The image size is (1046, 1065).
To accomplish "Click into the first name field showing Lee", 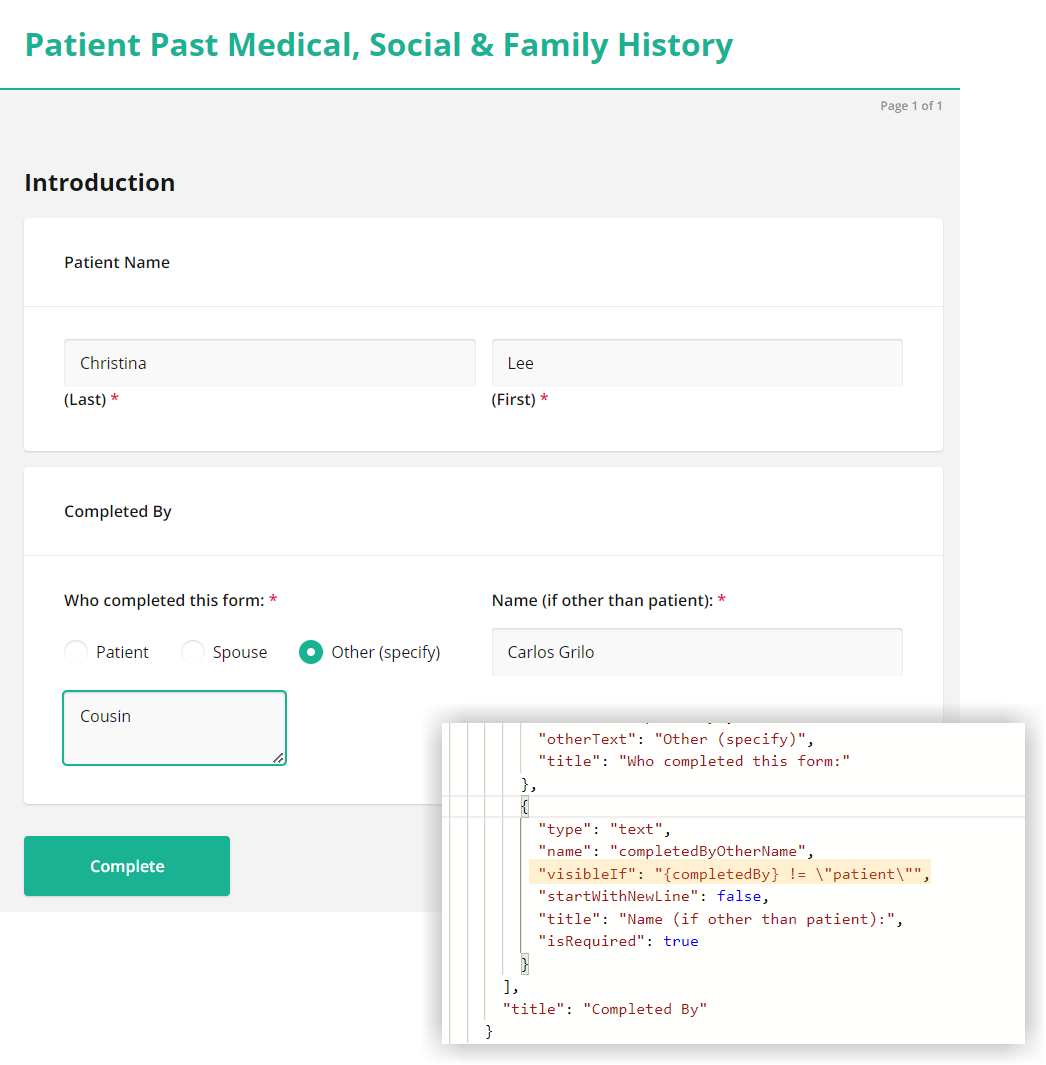I will tap(697, 362).
